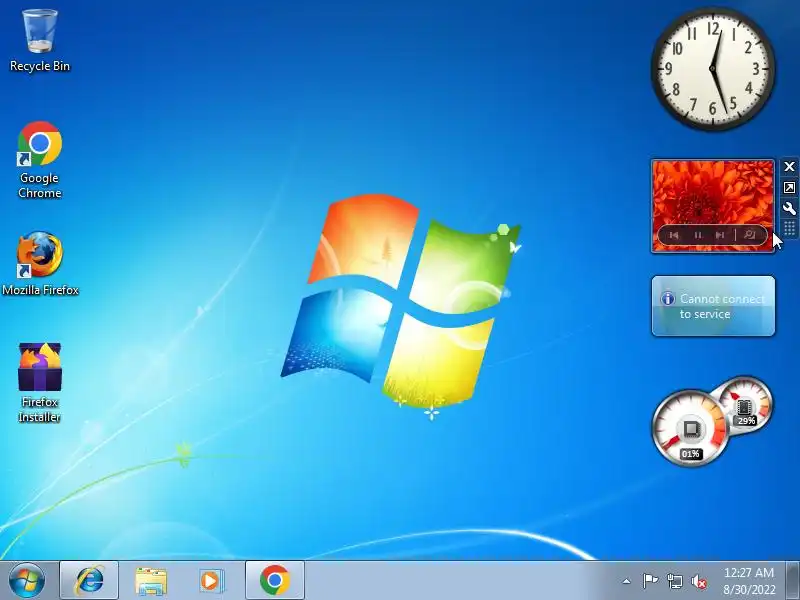Open the Windows Start menu orb
This screenshot has height=600, width=800.
tap(27, 581)
